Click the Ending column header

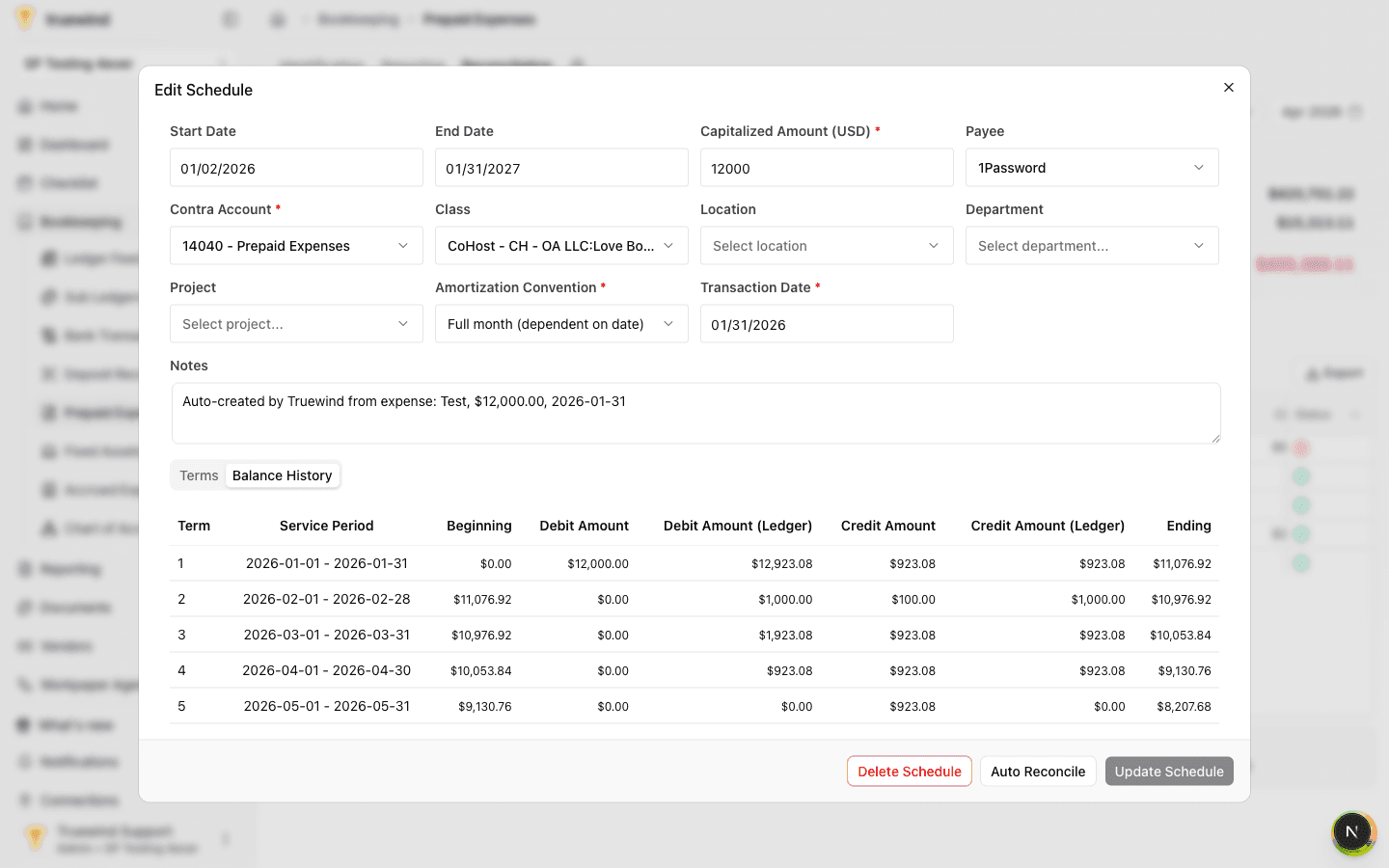1188,526
